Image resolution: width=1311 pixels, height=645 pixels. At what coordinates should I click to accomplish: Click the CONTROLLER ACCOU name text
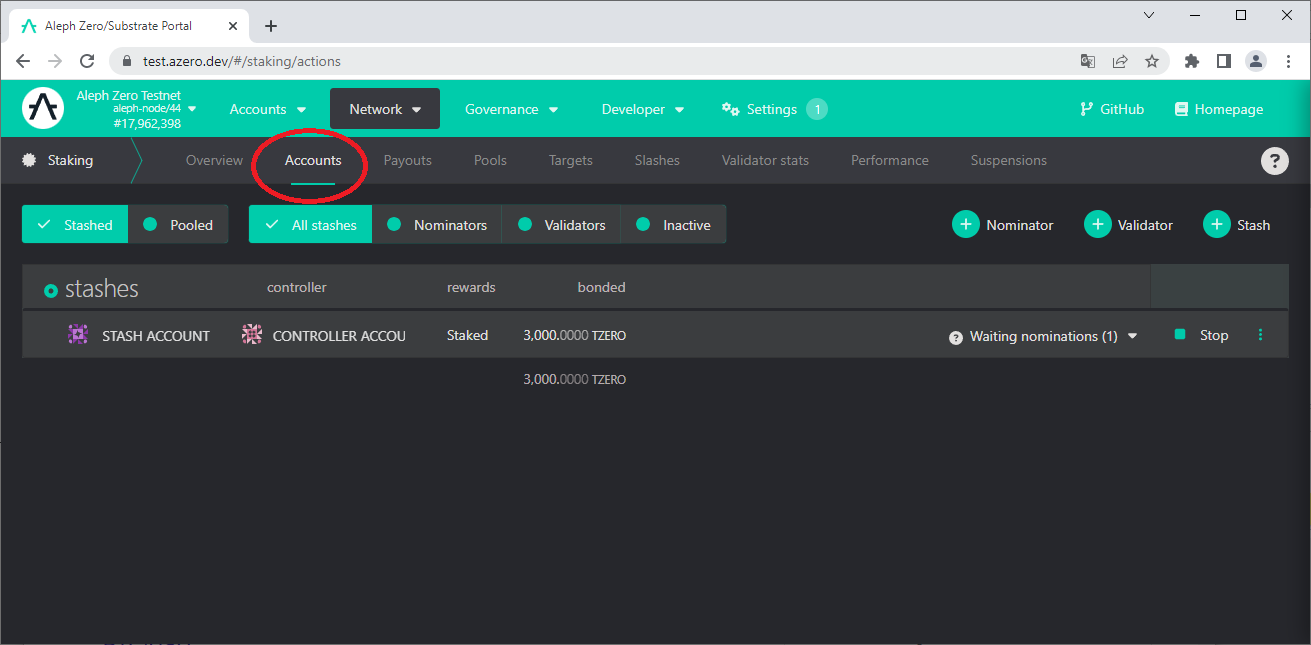(339, 336)
